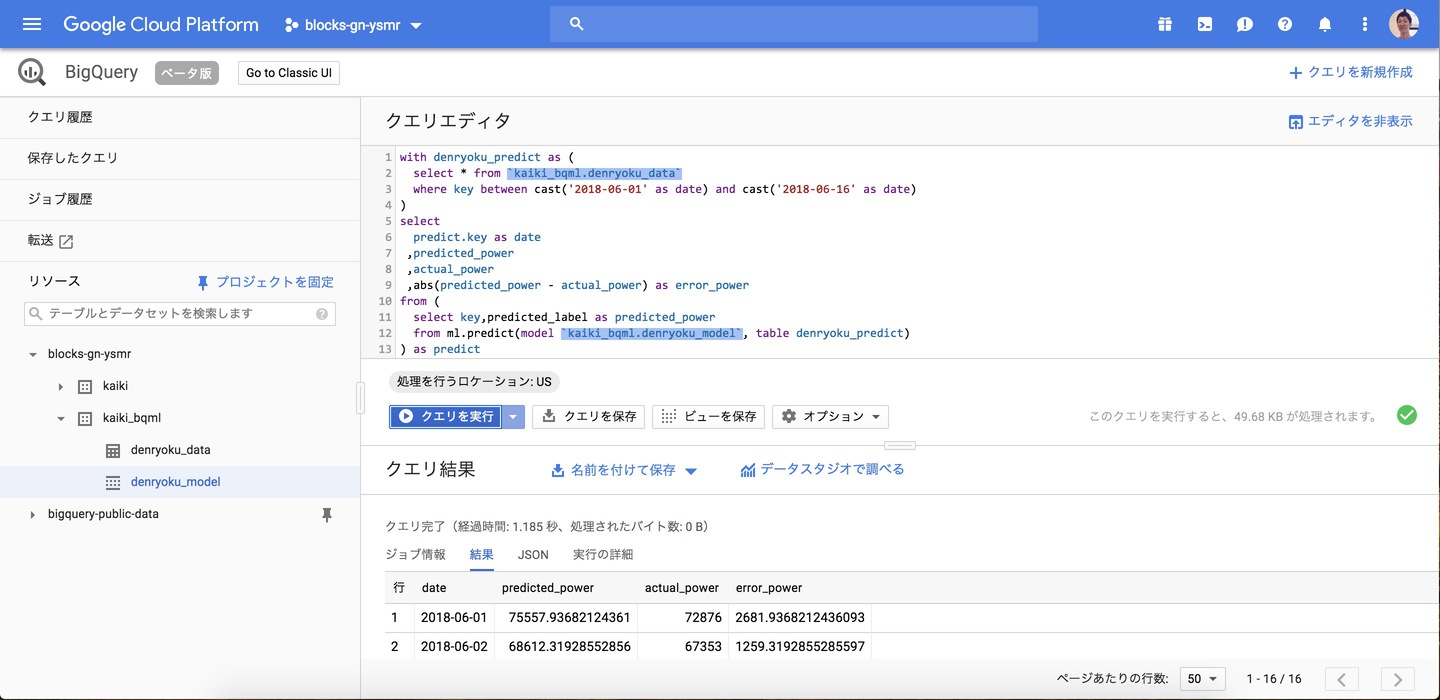Click the predicted_power column header

click(x=548, y=588)
